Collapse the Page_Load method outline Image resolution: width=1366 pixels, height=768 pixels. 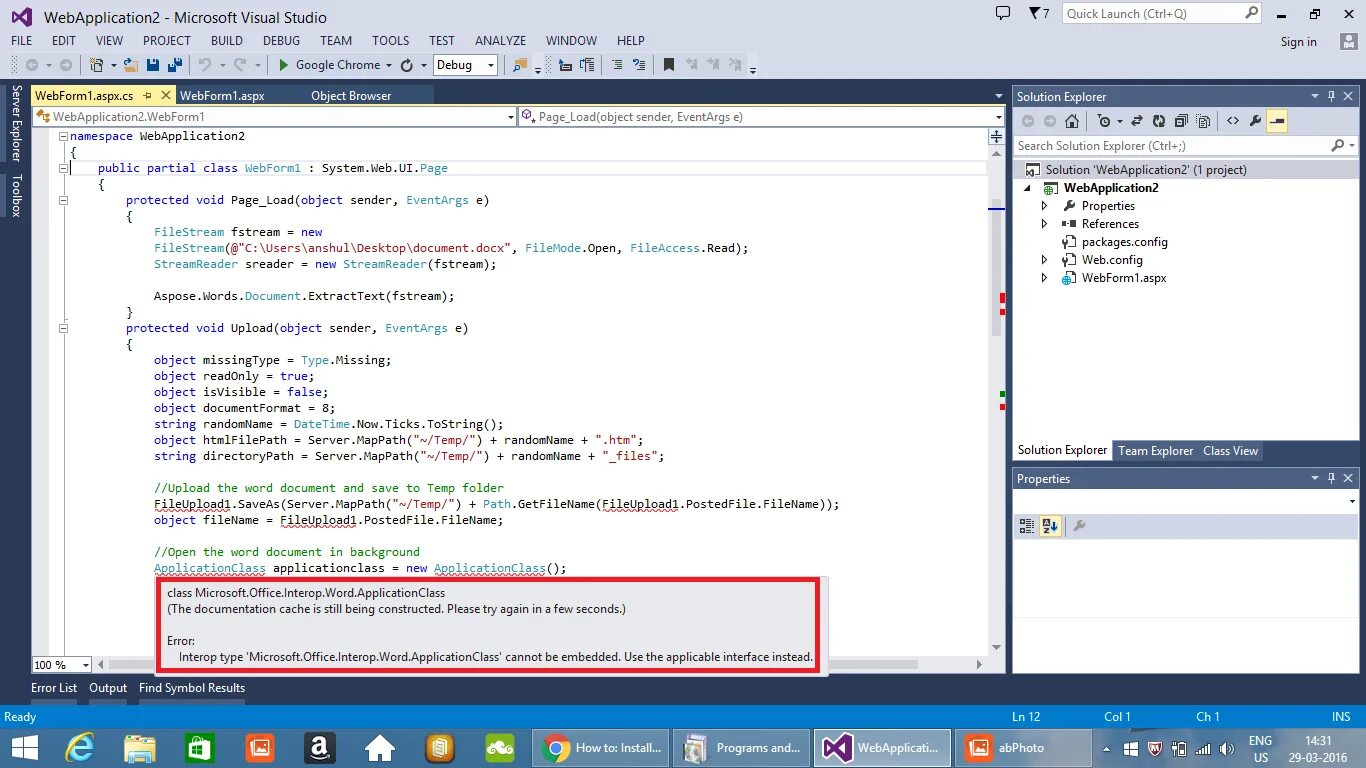pyautogui.click(x=63, y=200)
